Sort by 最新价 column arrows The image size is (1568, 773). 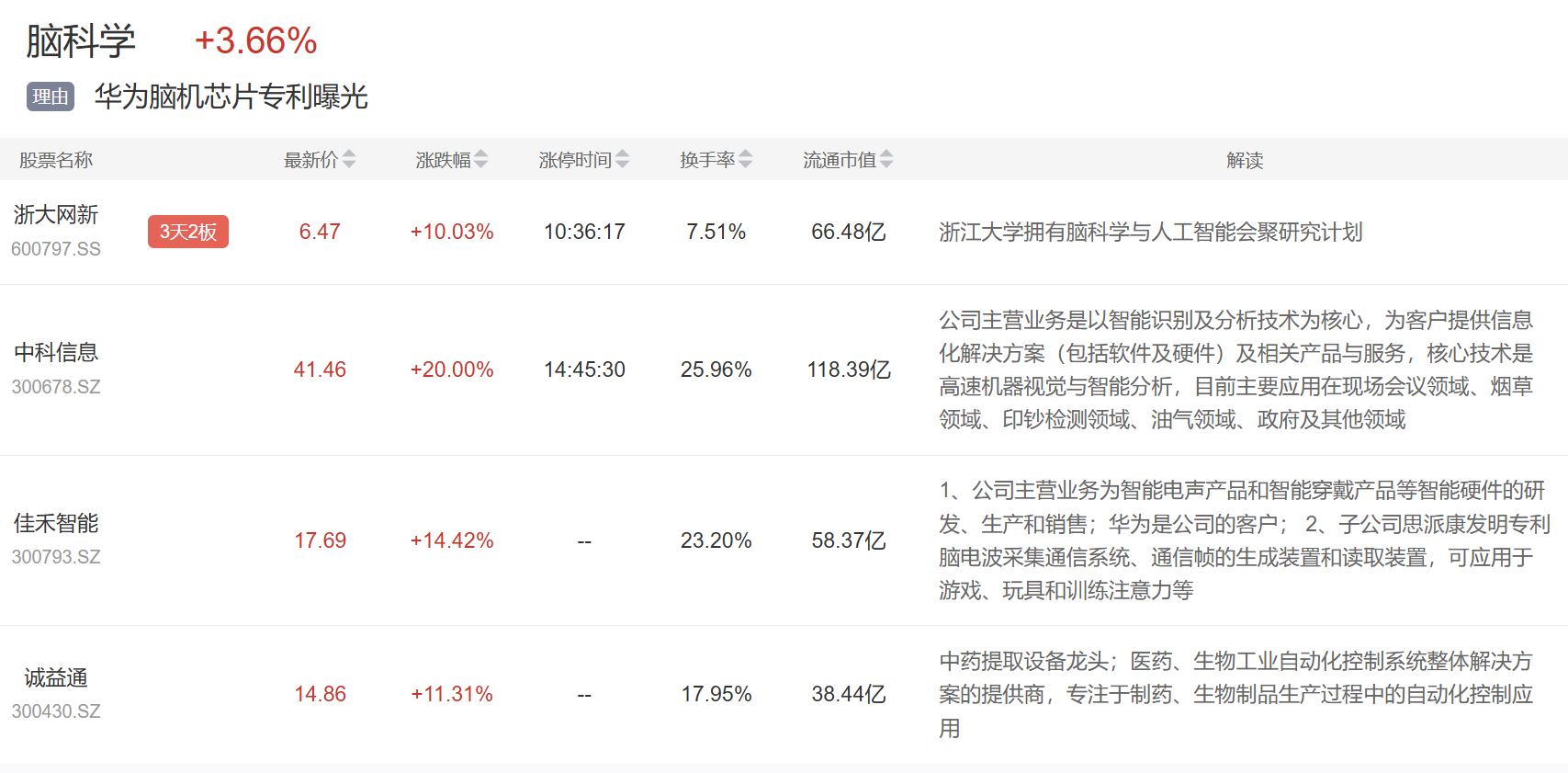[349, 160]
